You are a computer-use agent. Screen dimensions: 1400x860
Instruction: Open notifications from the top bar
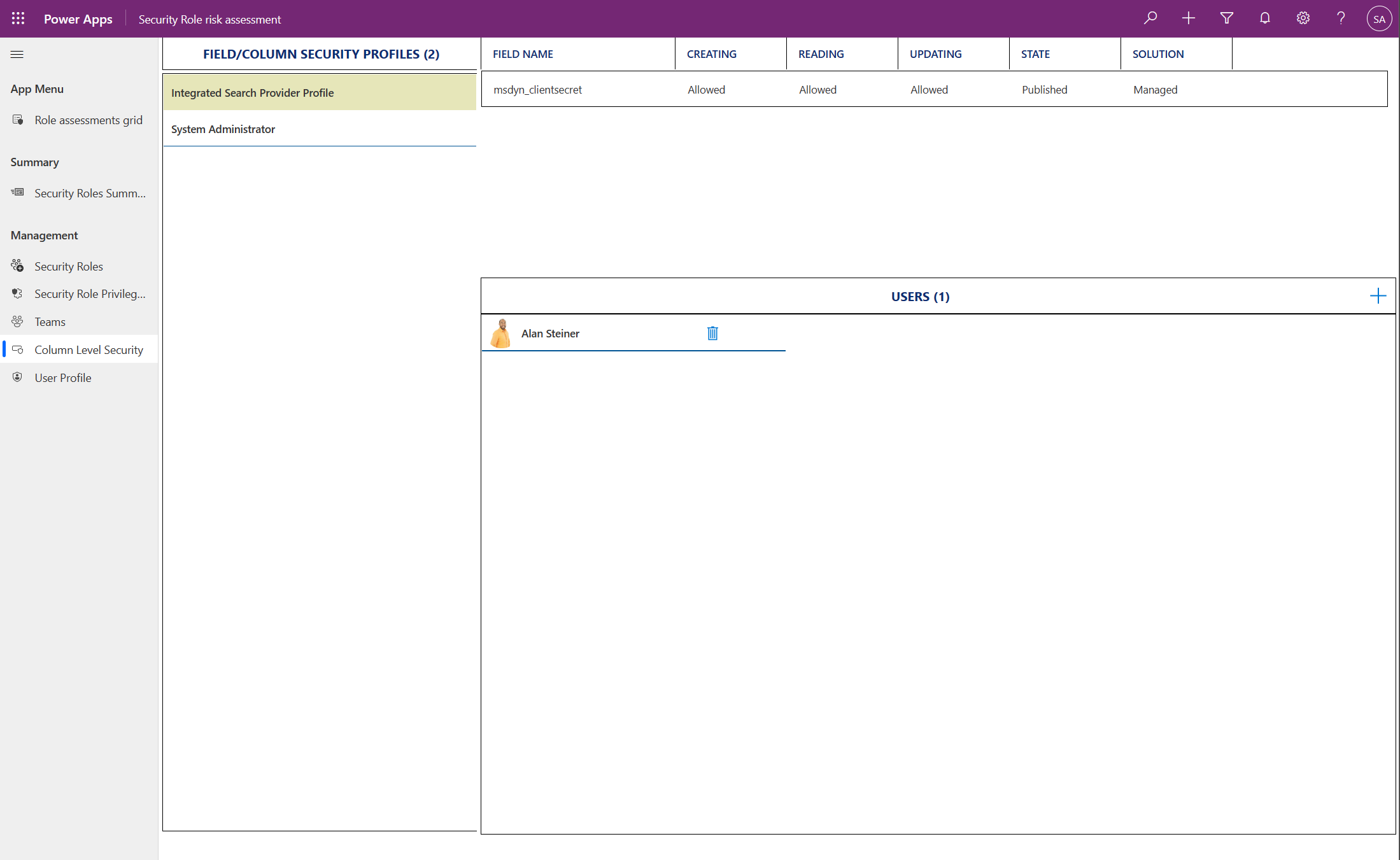(x=1264, y=18)
